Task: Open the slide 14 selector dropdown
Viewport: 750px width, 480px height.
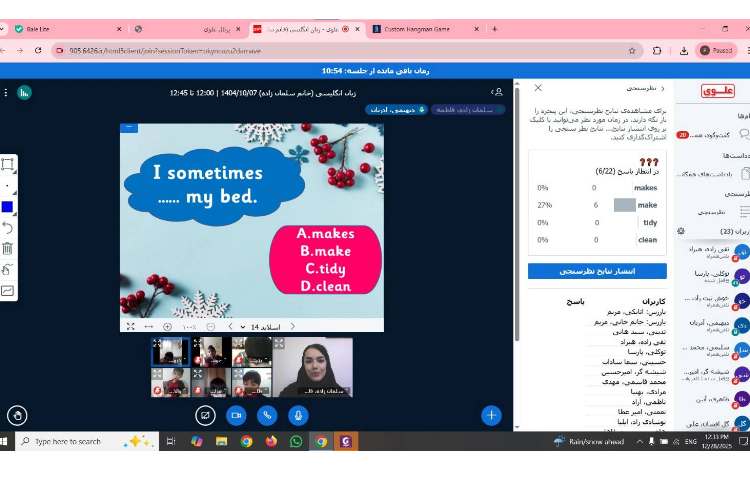Action: [x=262, y=326]
